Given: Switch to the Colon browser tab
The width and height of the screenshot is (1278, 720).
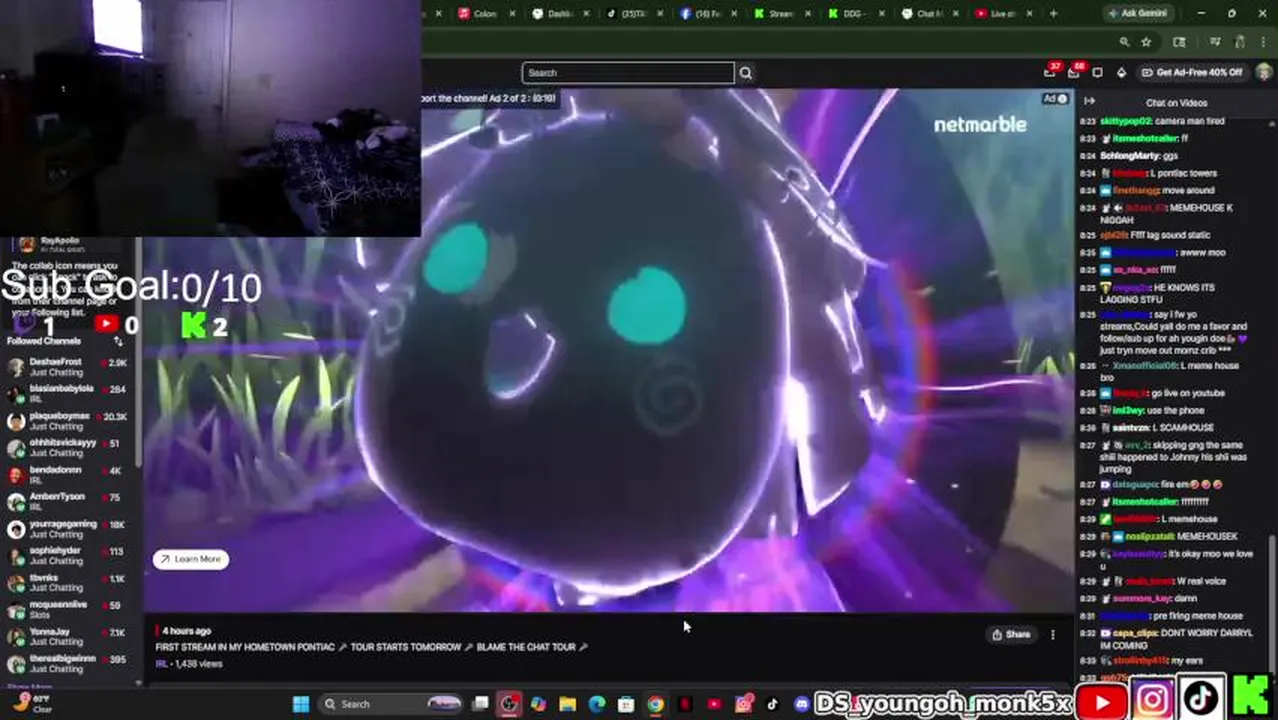Looking at the screenshot, I should pos(484,13).
